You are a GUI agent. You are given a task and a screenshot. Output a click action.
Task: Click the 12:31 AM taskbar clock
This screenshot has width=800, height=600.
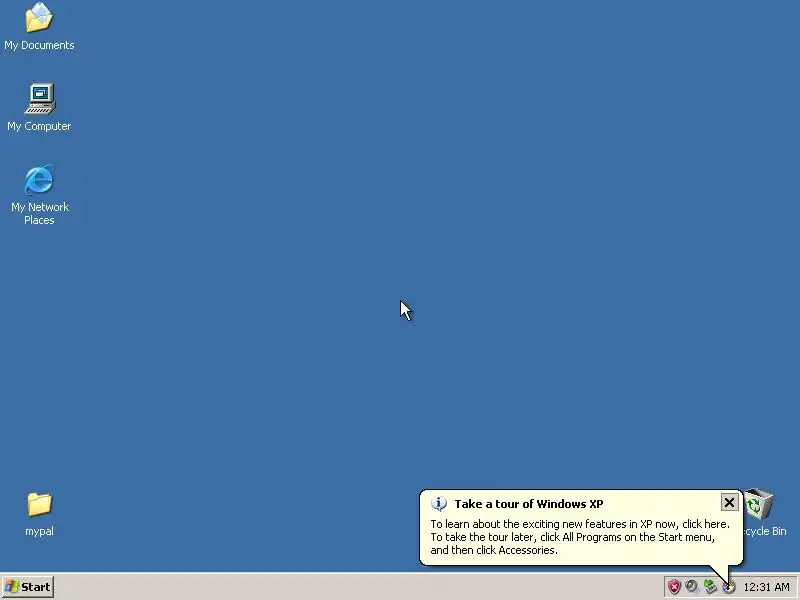click(x=766, y=587)
